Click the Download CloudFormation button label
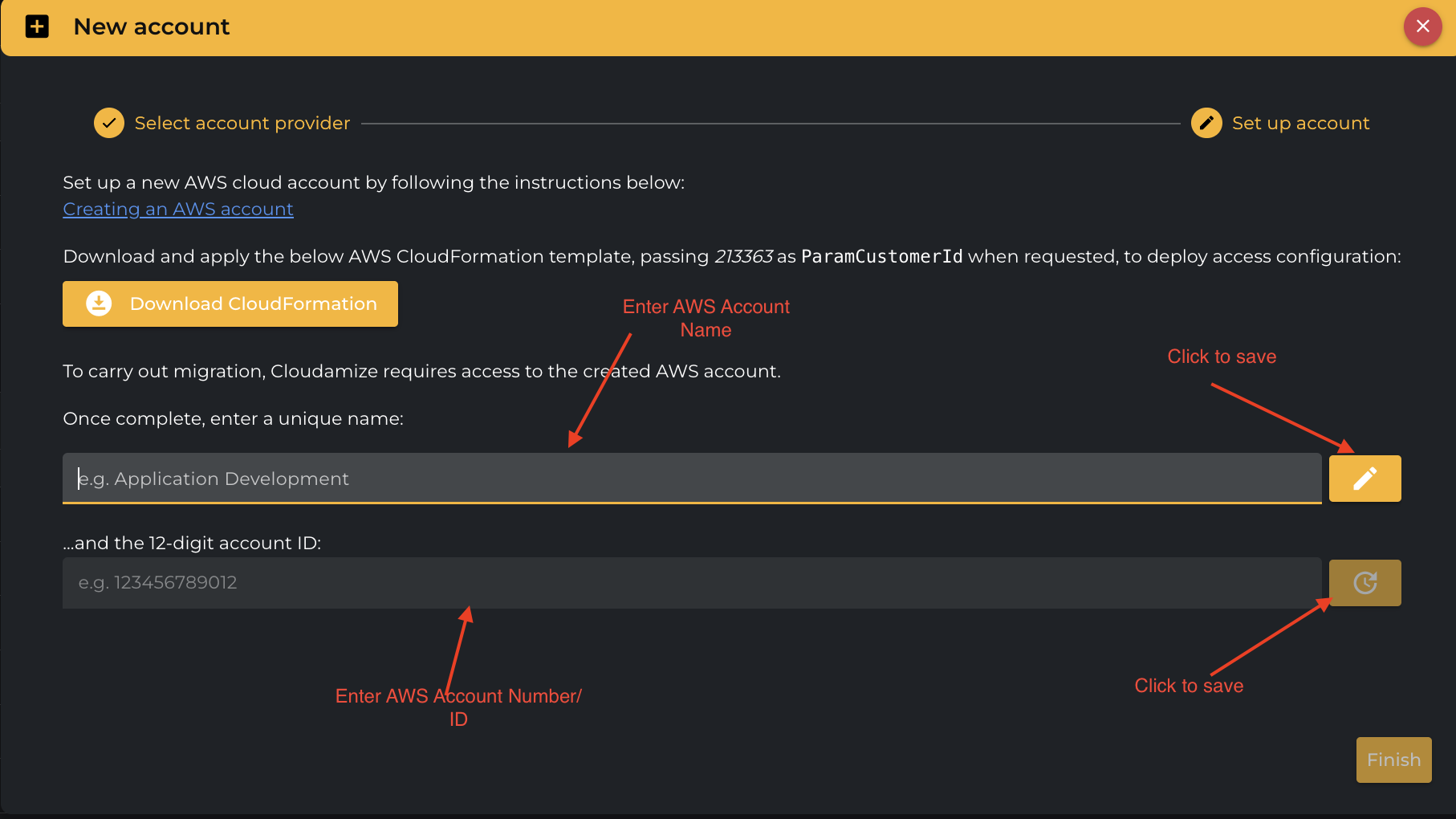The image size is (1456, 819). (x=253, y=304)
